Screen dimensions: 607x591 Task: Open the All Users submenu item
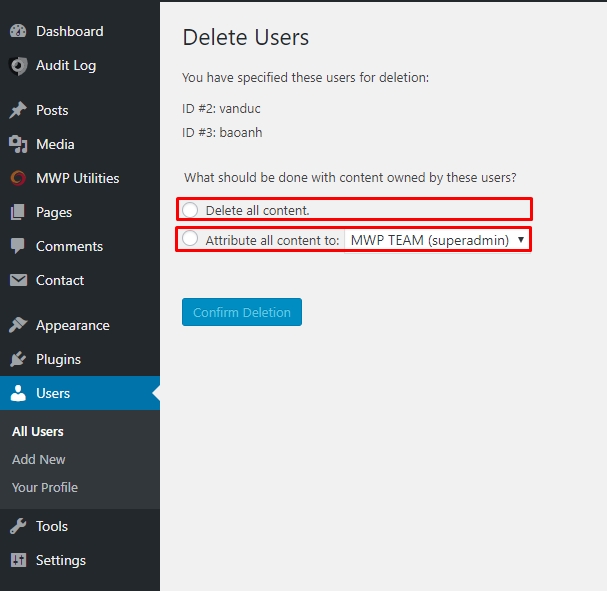coord(38,431)
